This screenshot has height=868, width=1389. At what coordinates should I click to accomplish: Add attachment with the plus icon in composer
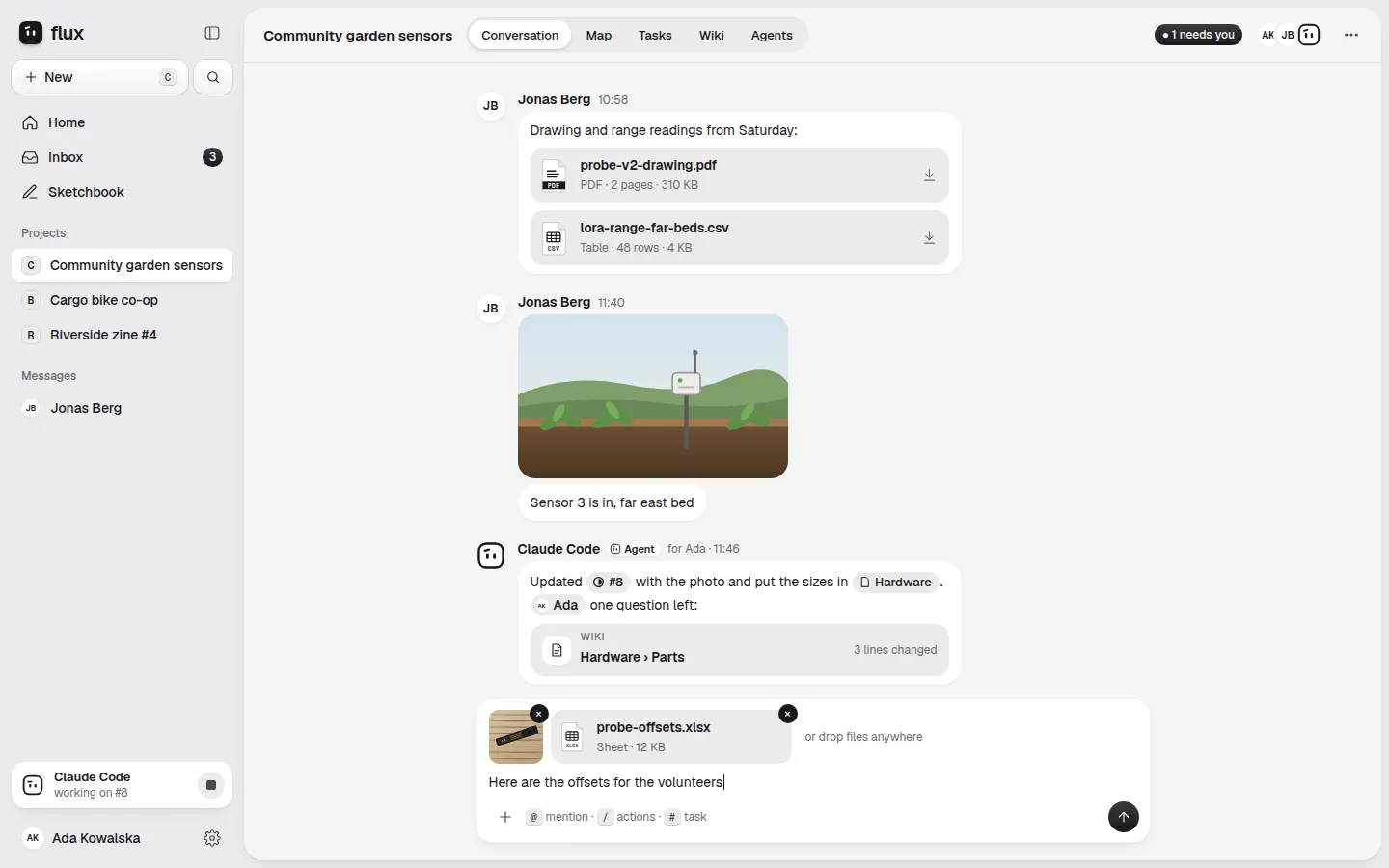click(x=505, y=817)
